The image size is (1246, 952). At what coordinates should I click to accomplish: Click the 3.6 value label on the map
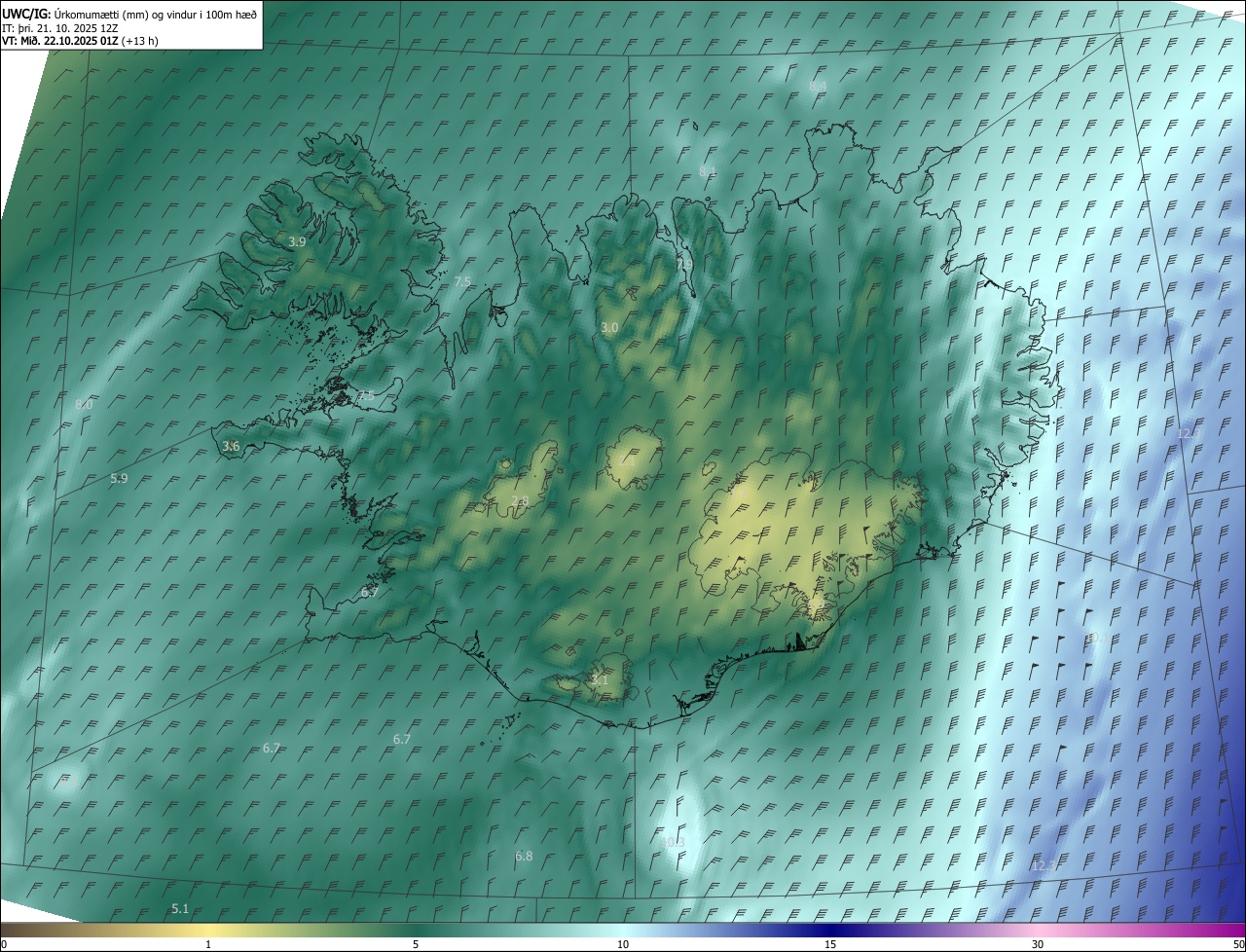click(231, 447)
